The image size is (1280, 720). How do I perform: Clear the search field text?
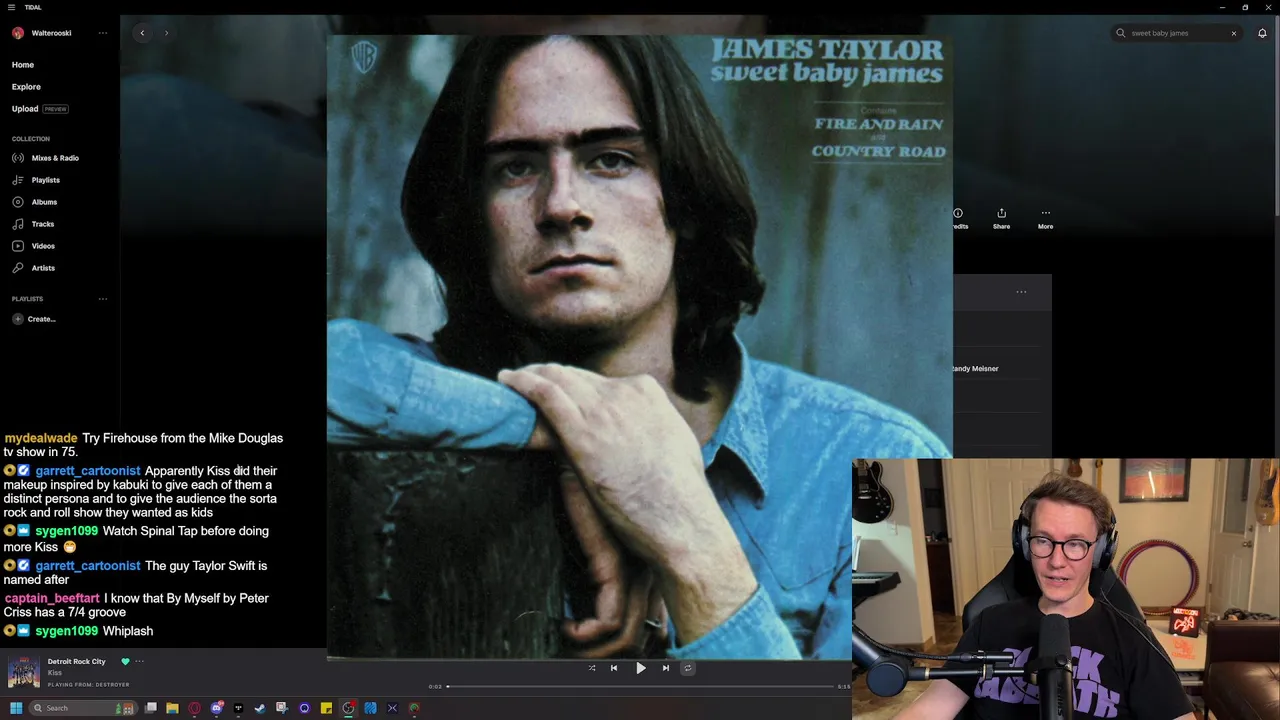(1233, 33)
